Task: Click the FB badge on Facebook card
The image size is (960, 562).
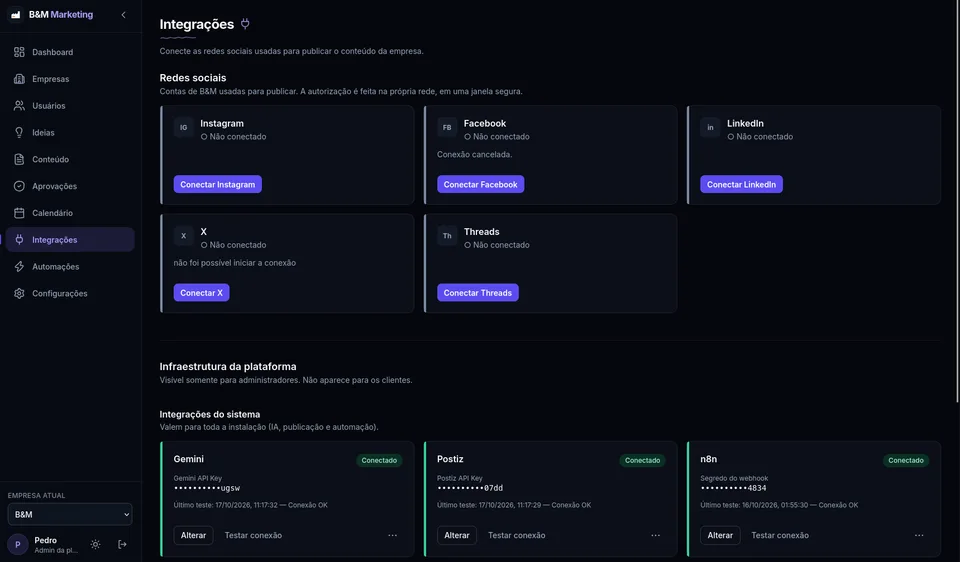Action: click(x=447, y=127)
